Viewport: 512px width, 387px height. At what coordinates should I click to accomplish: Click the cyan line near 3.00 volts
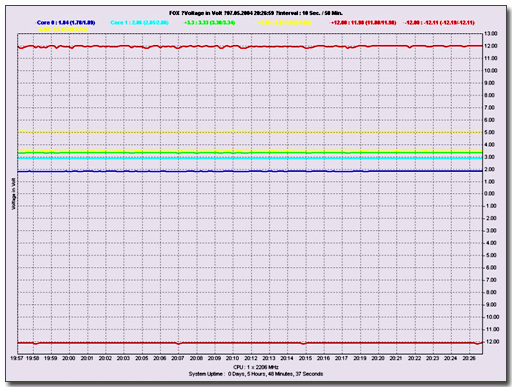click(x=250, y=158)
